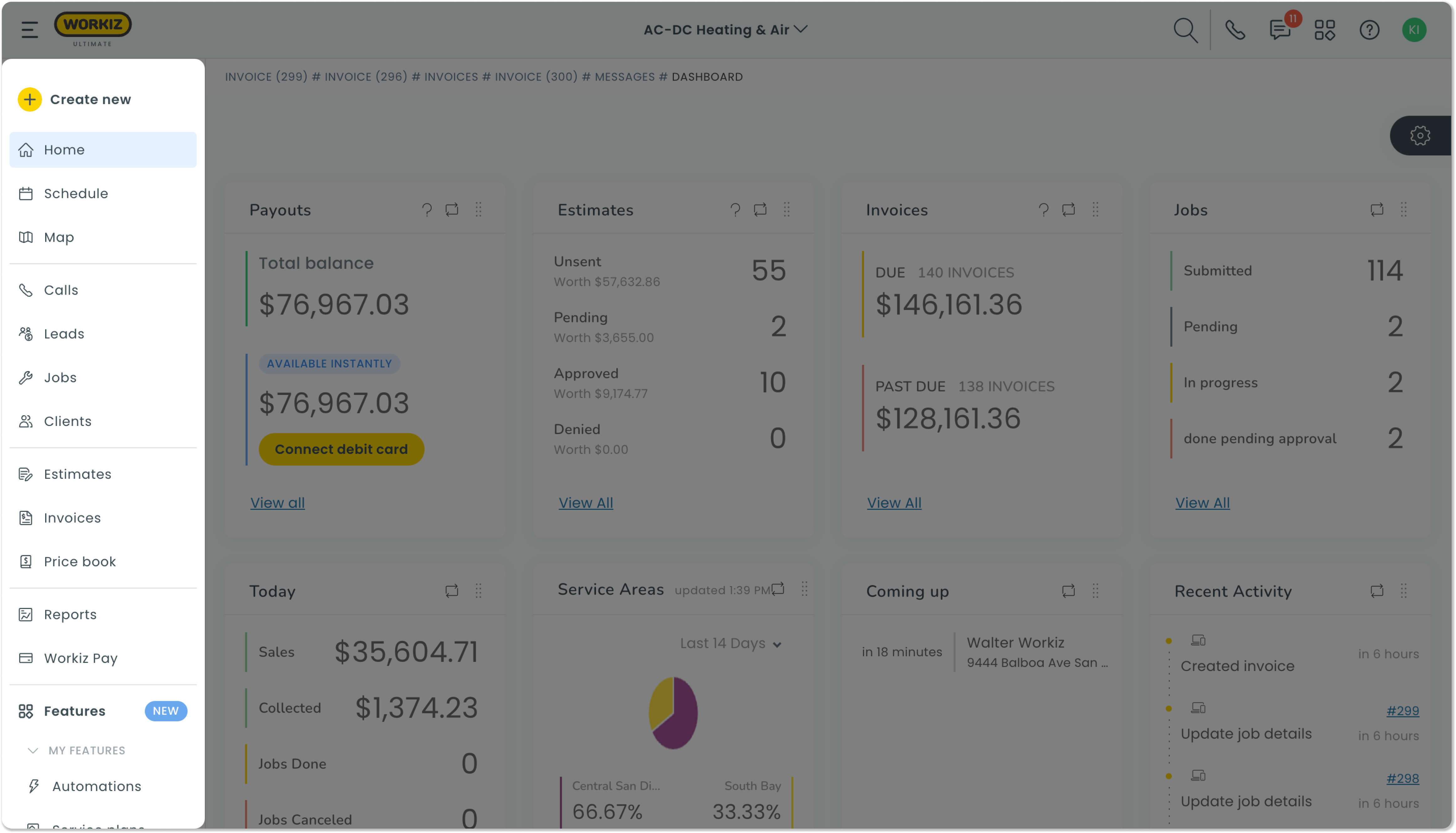Viewport: 1456px width, 833px height.
Task: Open the search icon in the top bar
Action: (x=1186, y=30)
